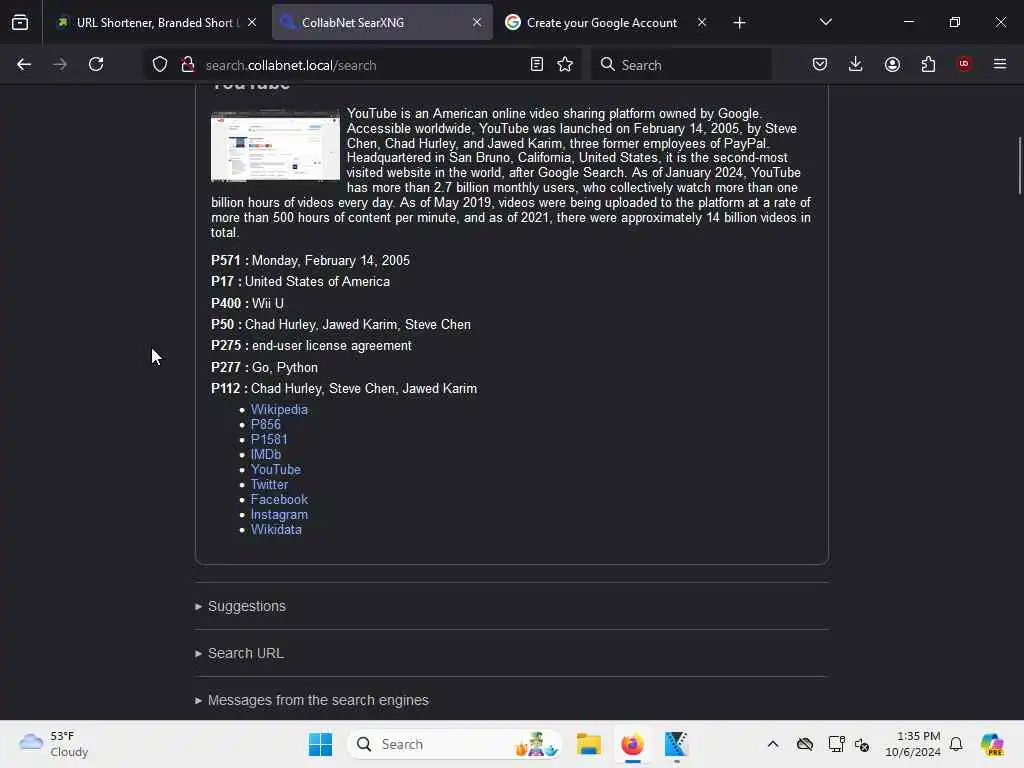
Task: Click the taskbar Search box
Action: tap(455, 744)
